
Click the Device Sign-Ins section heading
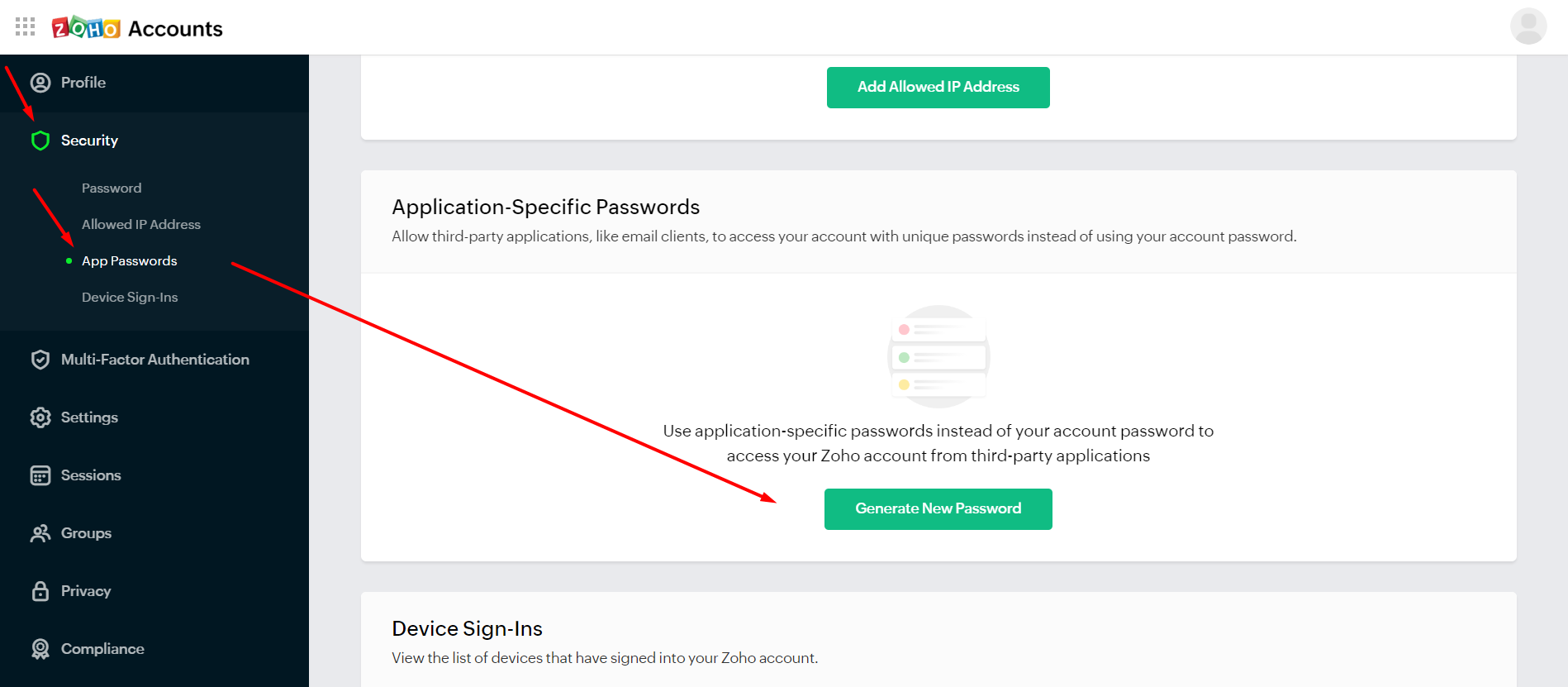coord(467,629)
